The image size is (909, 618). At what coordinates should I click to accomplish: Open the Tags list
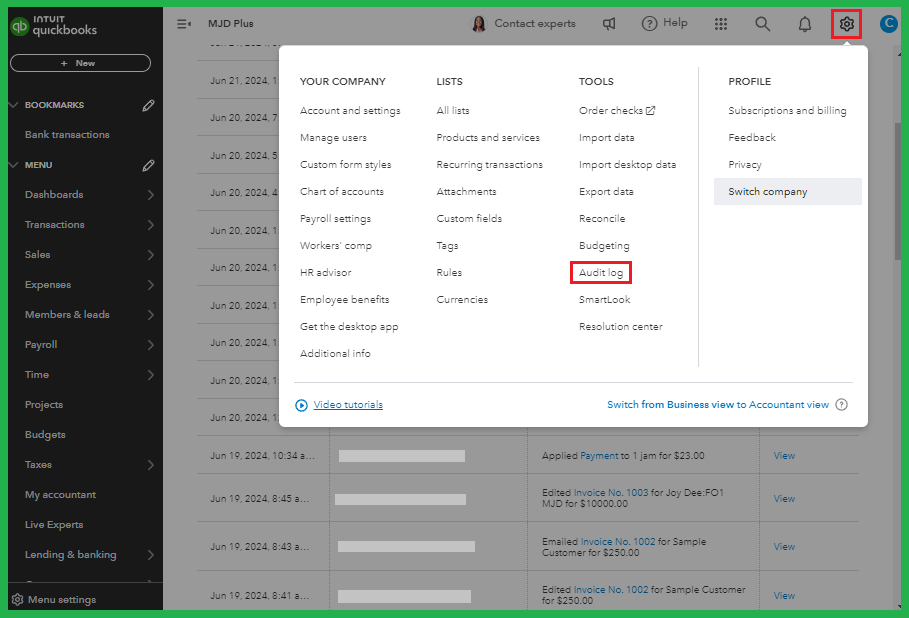pyautogui.click(x=447, y=246)
